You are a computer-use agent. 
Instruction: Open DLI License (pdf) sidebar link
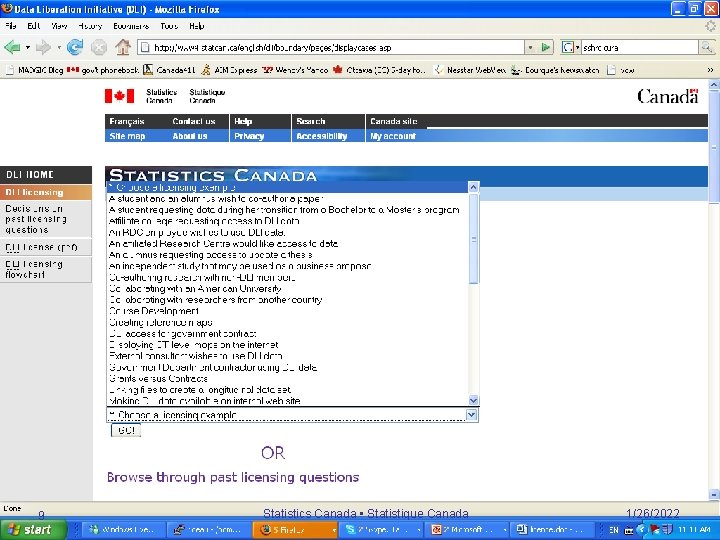click(x=46, y=247)
